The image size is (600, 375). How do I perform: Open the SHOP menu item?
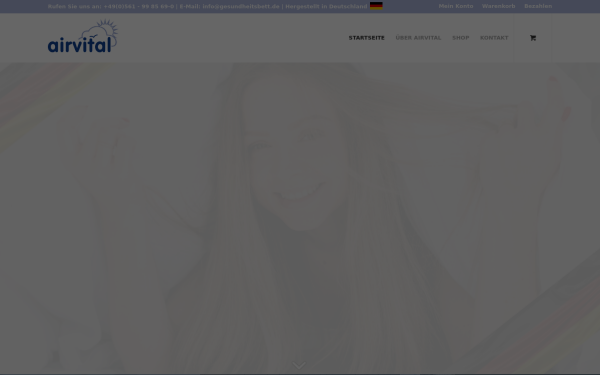(461, 38)
